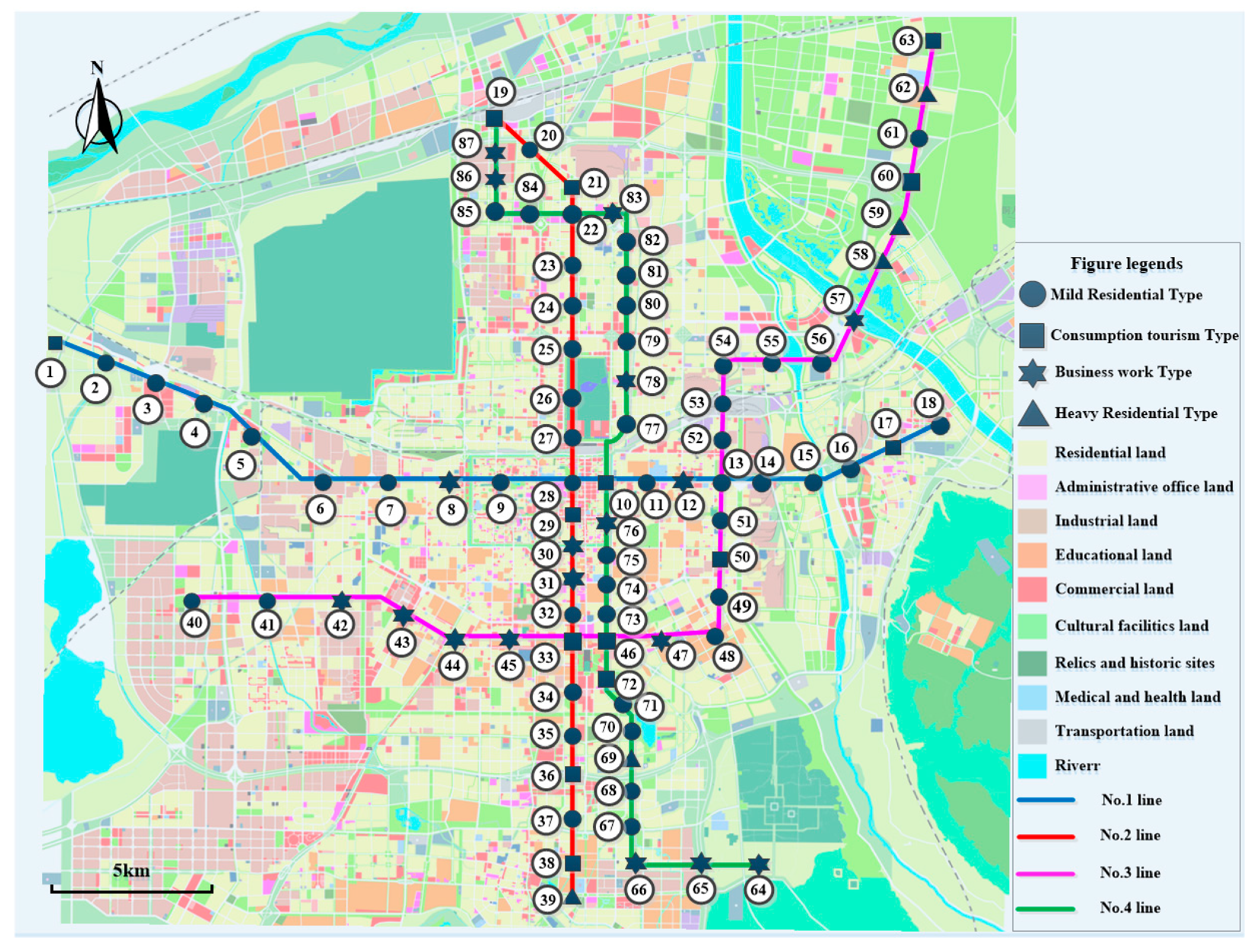Click the numbered label 40 circle
The width and height of the screenshot is (1256, 952).
click(194, 623)
